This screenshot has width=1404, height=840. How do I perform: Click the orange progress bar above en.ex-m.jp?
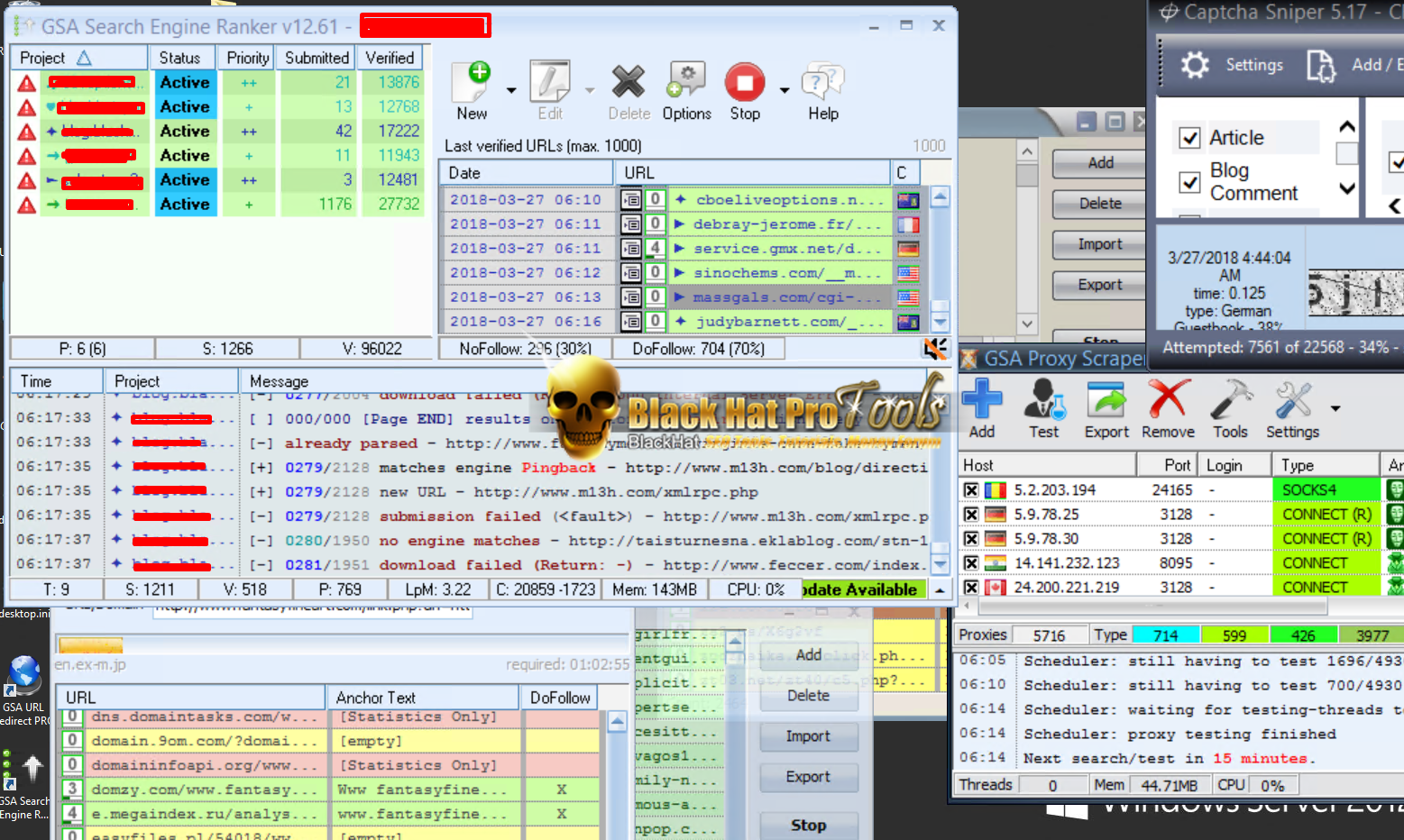pyautogui.click(x=90, y=645)
